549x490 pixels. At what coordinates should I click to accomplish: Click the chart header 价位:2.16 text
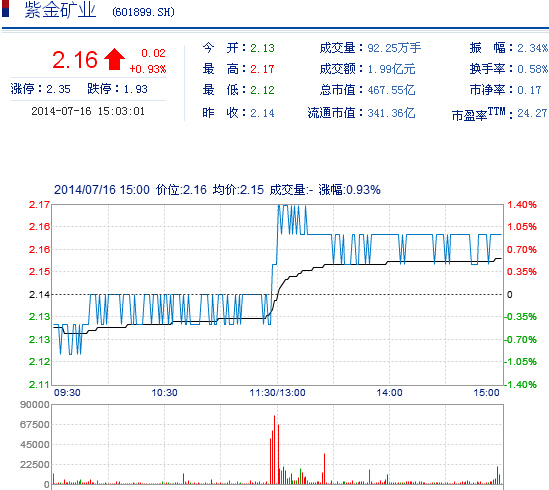click(181, 190)
